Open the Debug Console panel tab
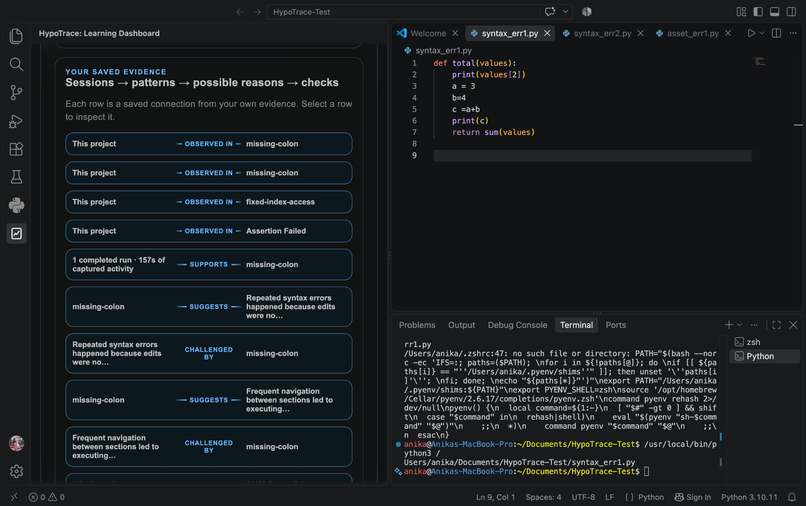The width and height of the screenshot is (806, 506). tap(517, 325)
